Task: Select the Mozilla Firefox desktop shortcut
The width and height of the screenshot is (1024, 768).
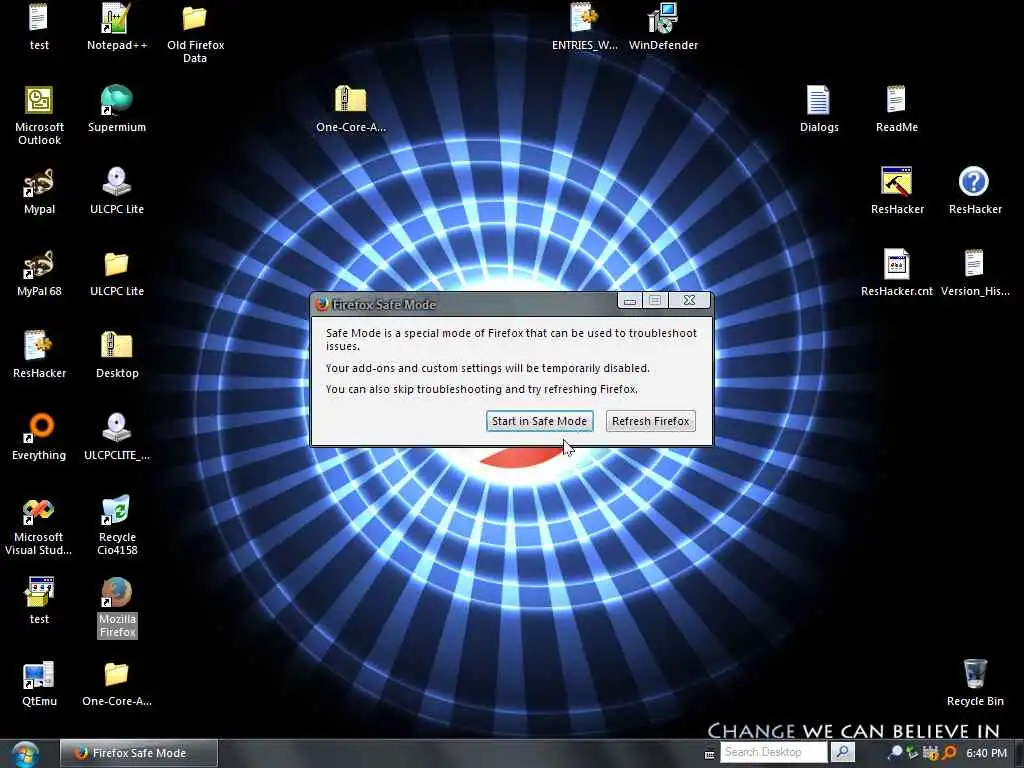Action: pos(118,607)
